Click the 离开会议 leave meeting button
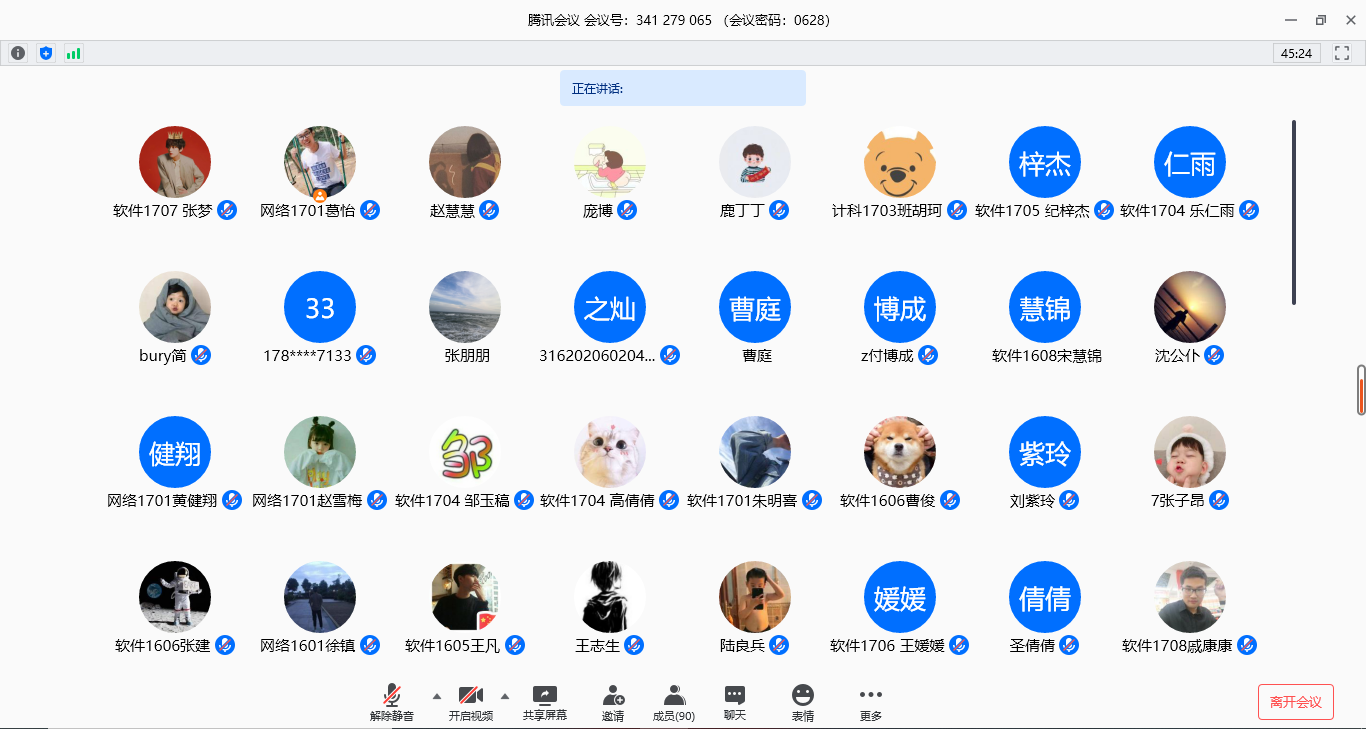This screenshot has height=729, width=1366. 1295,701
